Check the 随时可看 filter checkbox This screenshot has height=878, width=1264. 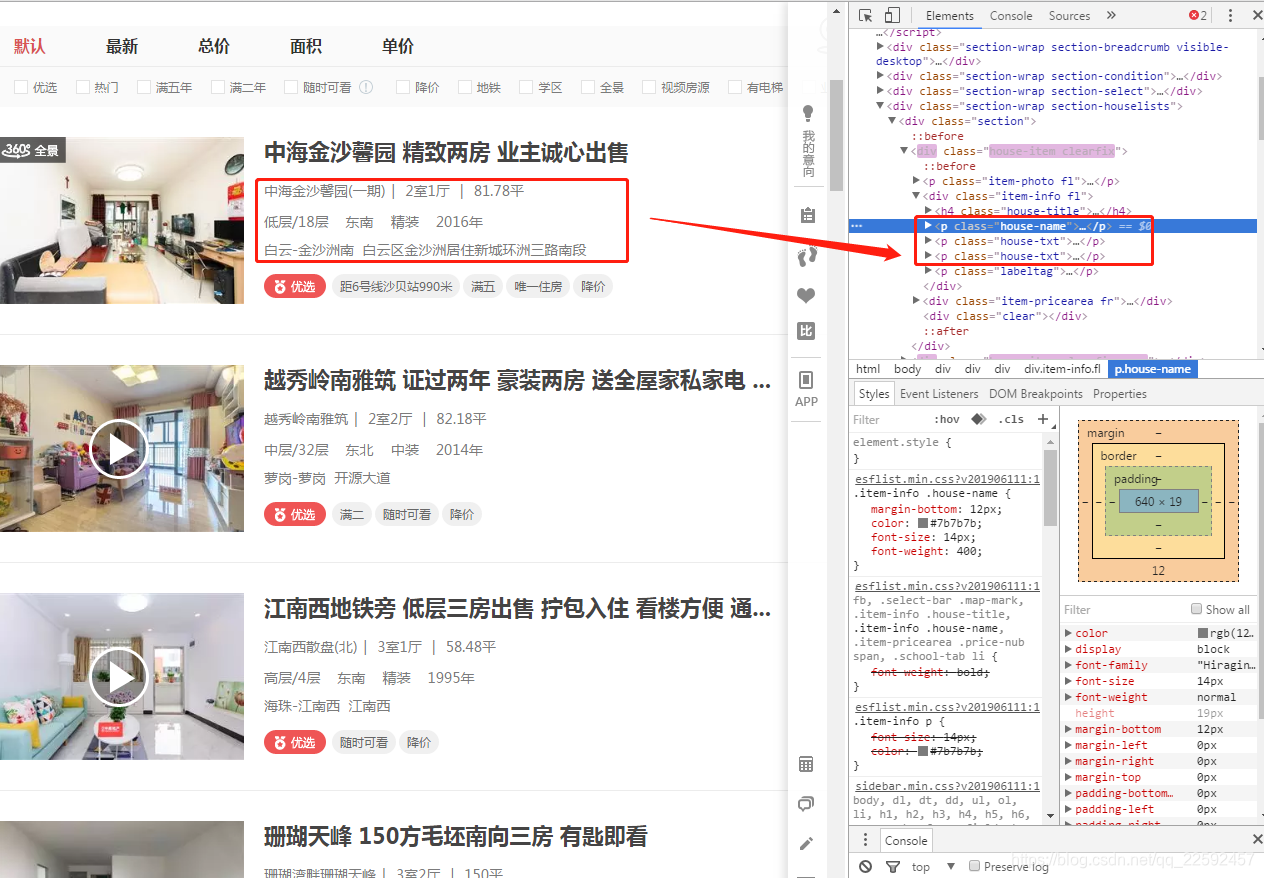291,87
